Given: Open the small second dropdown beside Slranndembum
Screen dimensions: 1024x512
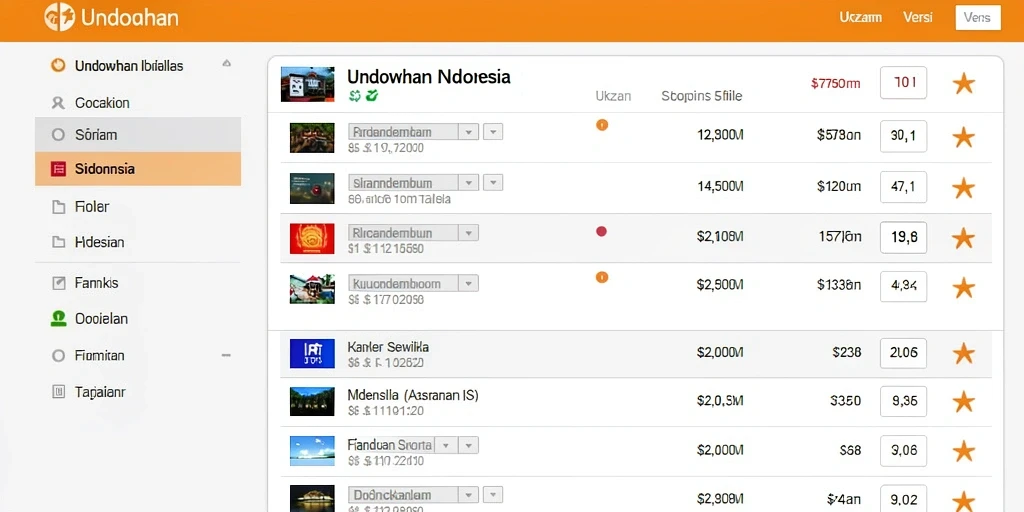Looking at the screenshot, I should point(493,182).
